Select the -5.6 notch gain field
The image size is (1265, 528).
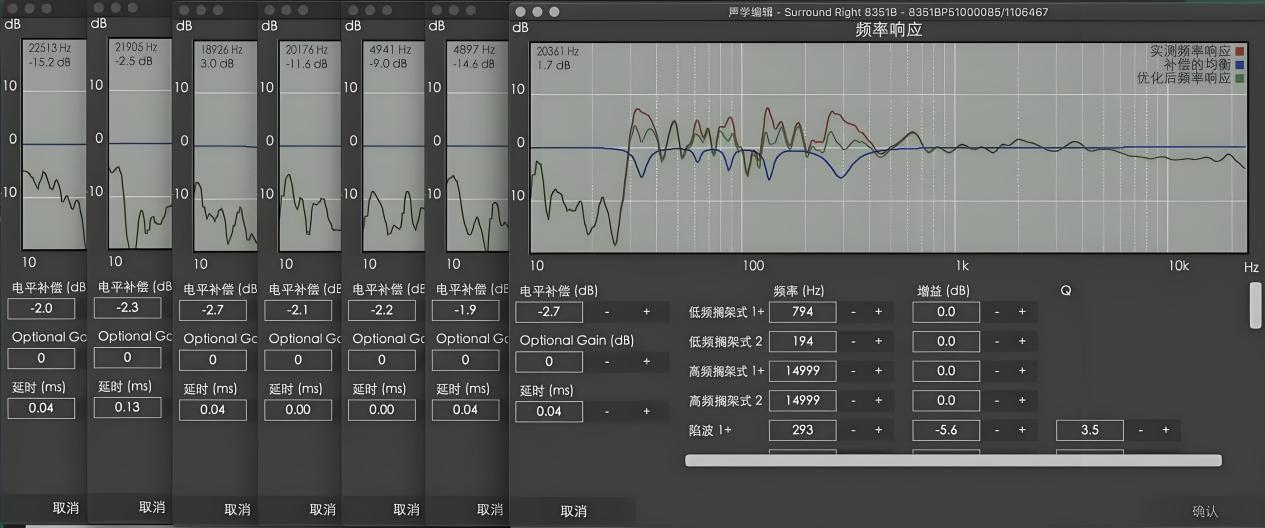click(946, 431)
